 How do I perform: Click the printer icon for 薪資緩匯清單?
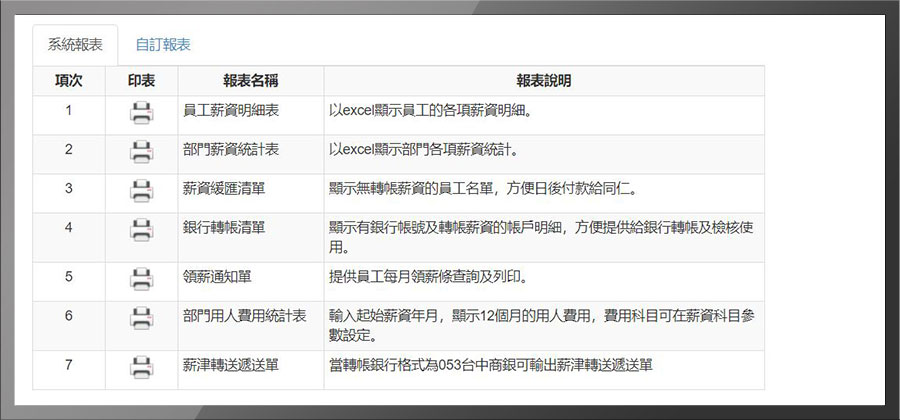point(142,189)
